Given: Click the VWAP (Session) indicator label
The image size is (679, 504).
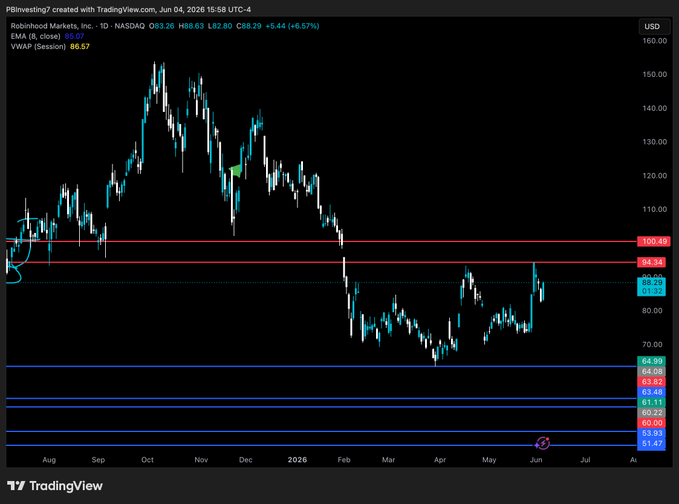Looking at the screenshot, I should coord(38,46).
